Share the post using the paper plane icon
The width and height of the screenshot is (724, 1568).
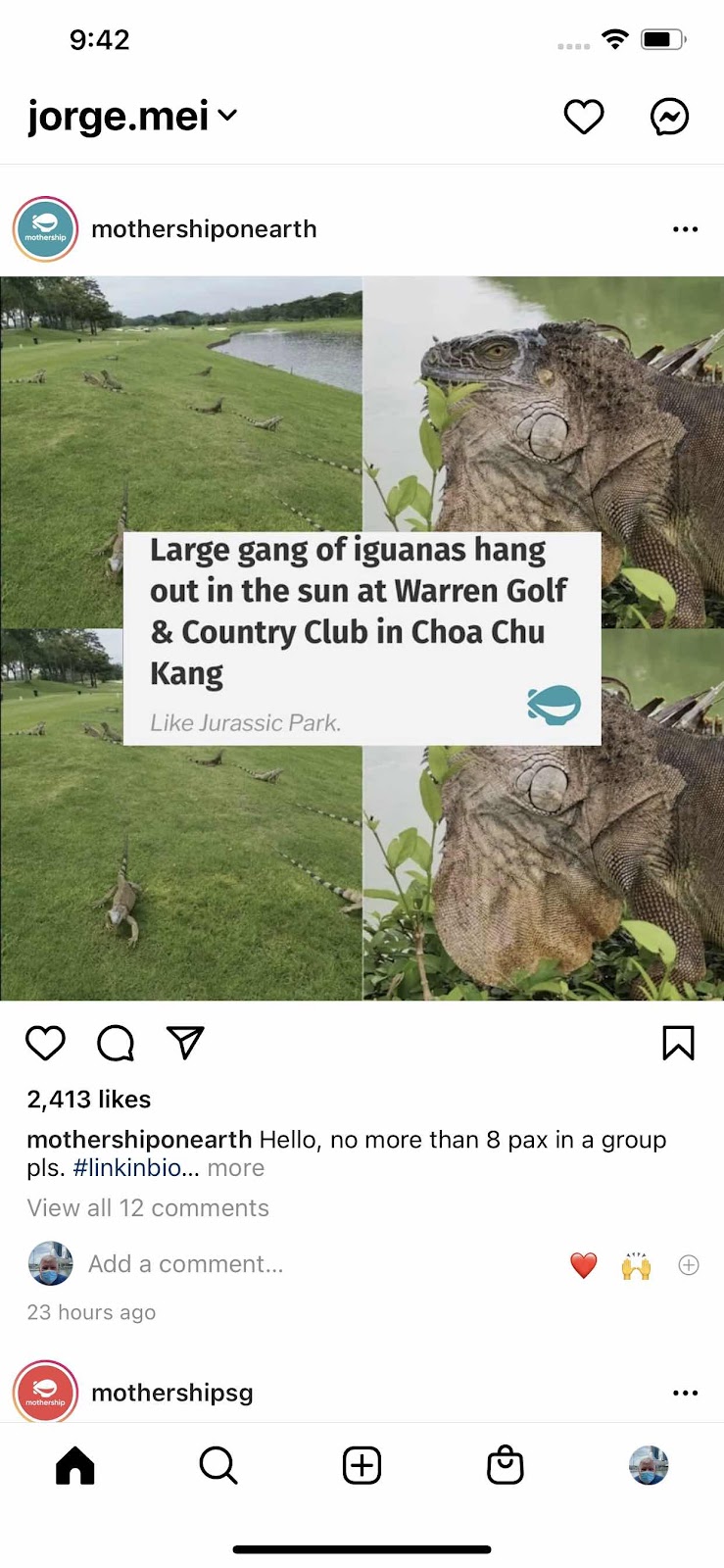pos(185,1043)
